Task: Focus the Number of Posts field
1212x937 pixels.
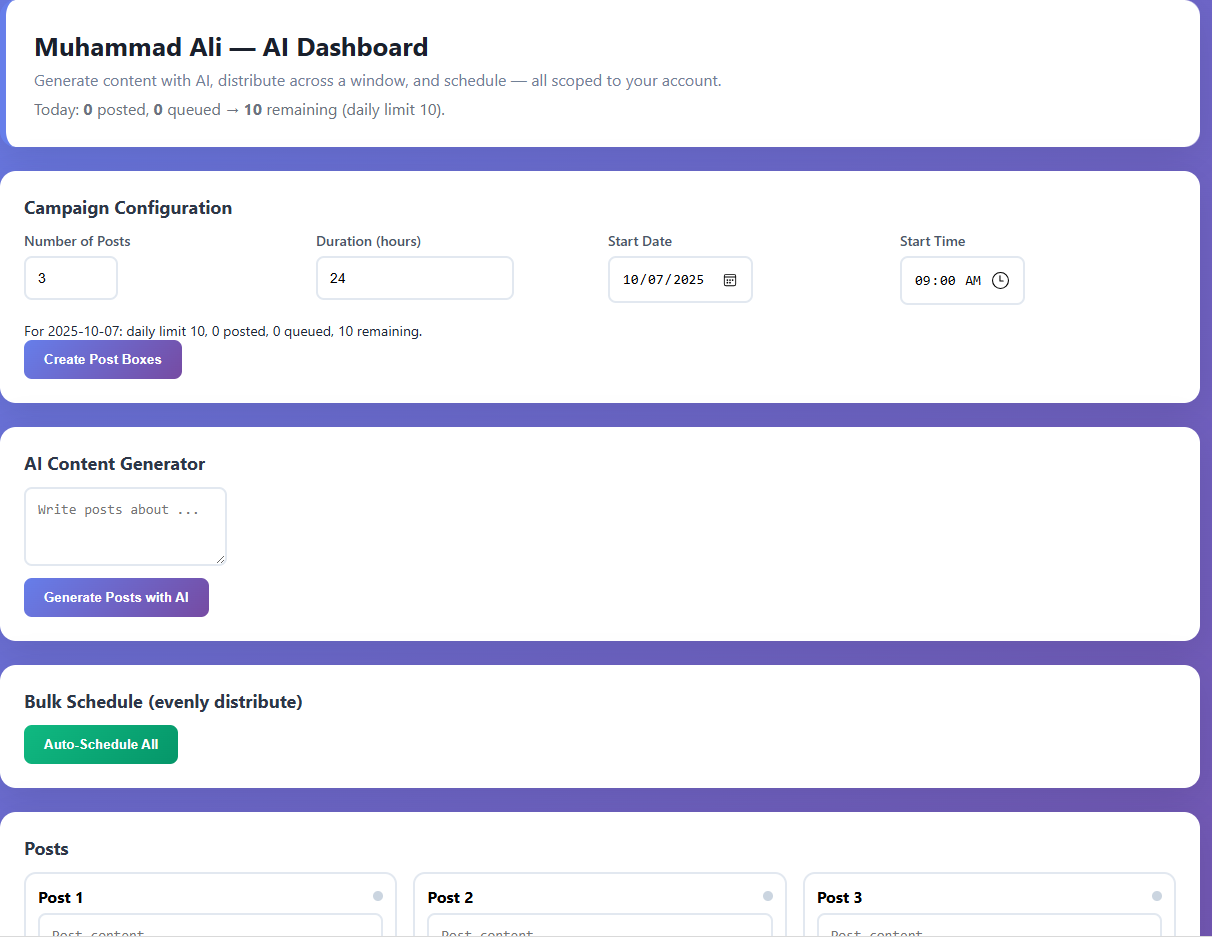Action: [70, 278]
